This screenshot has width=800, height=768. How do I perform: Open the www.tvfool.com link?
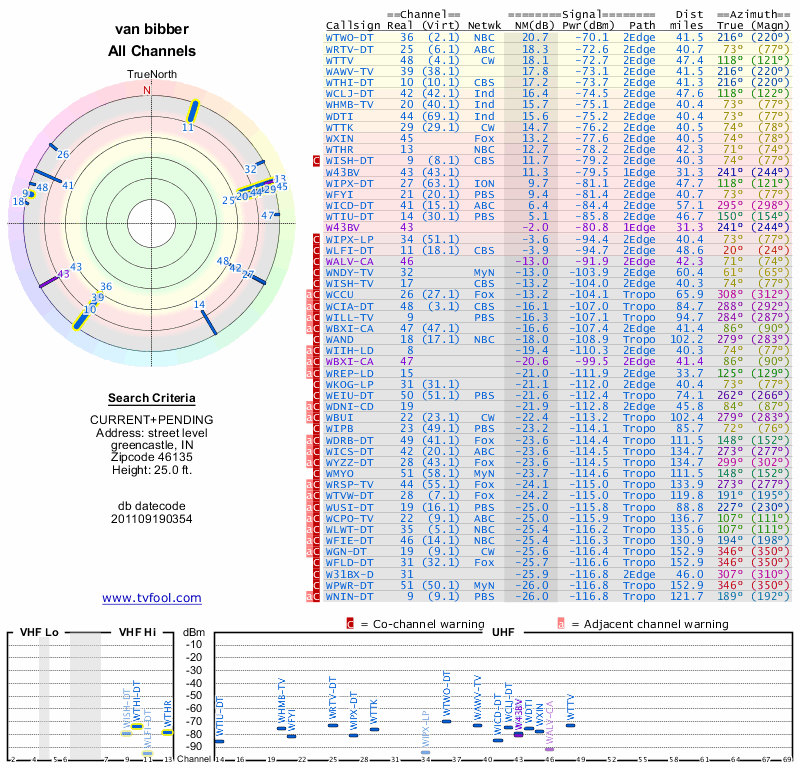point(152,598)
